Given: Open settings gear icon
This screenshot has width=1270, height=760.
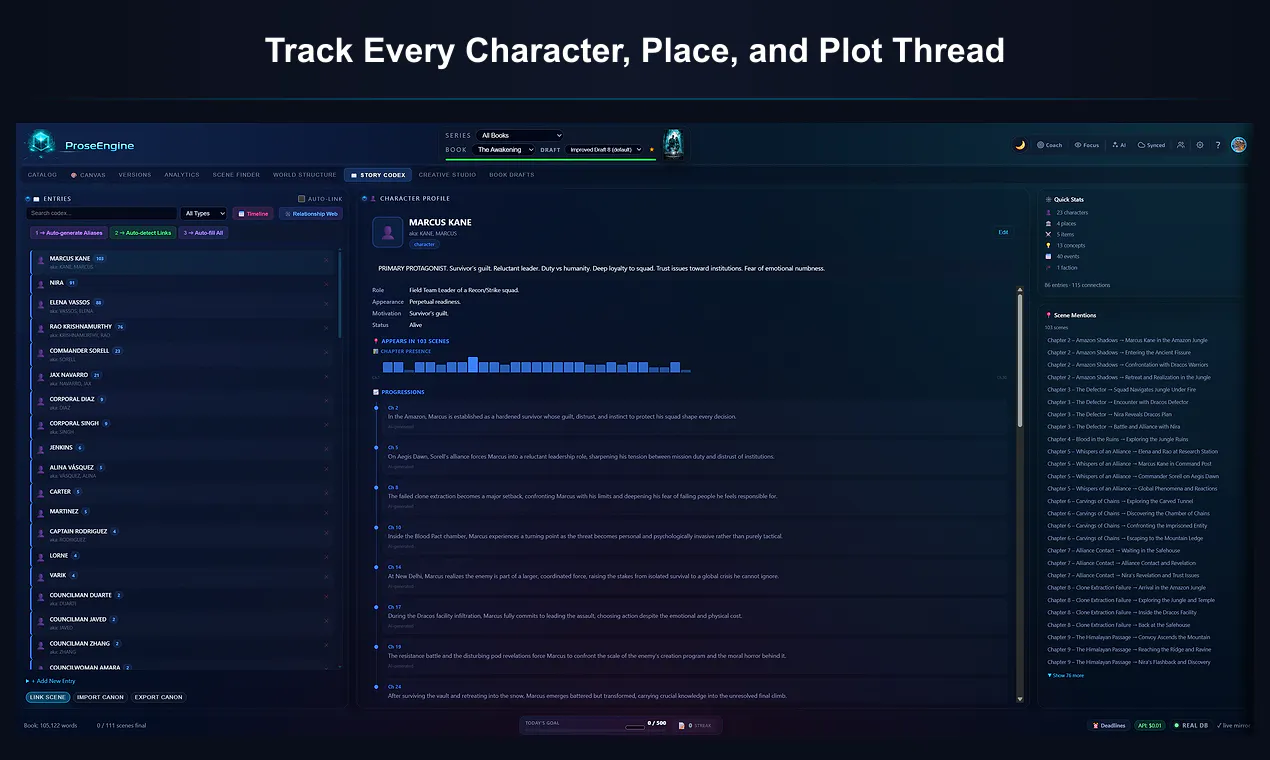Looking at the screenshot, I should (1200, 145).
